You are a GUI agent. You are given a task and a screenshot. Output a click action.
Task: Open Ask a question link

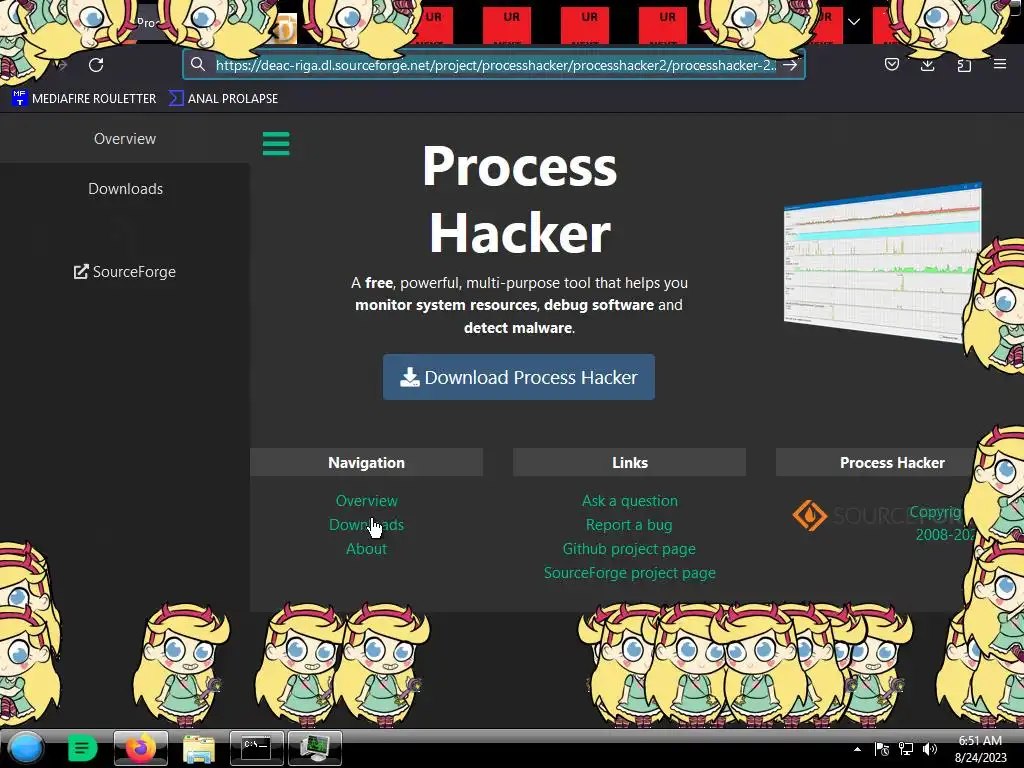(630, 501)
